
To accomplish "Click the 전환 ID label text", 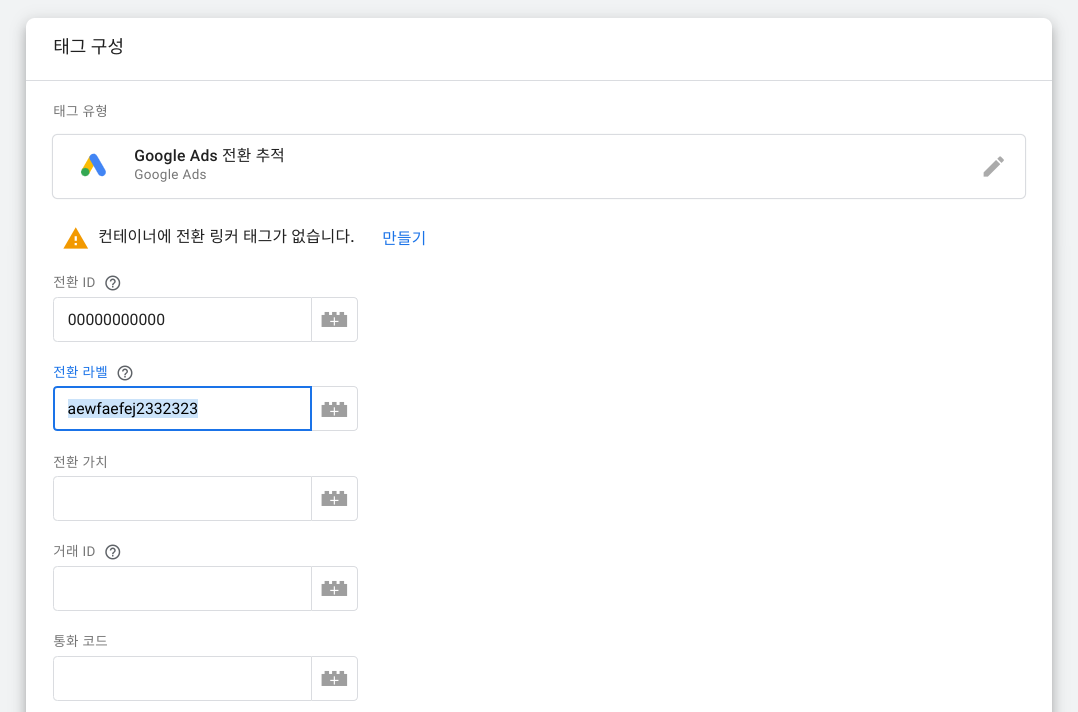I will click(74, 282).
